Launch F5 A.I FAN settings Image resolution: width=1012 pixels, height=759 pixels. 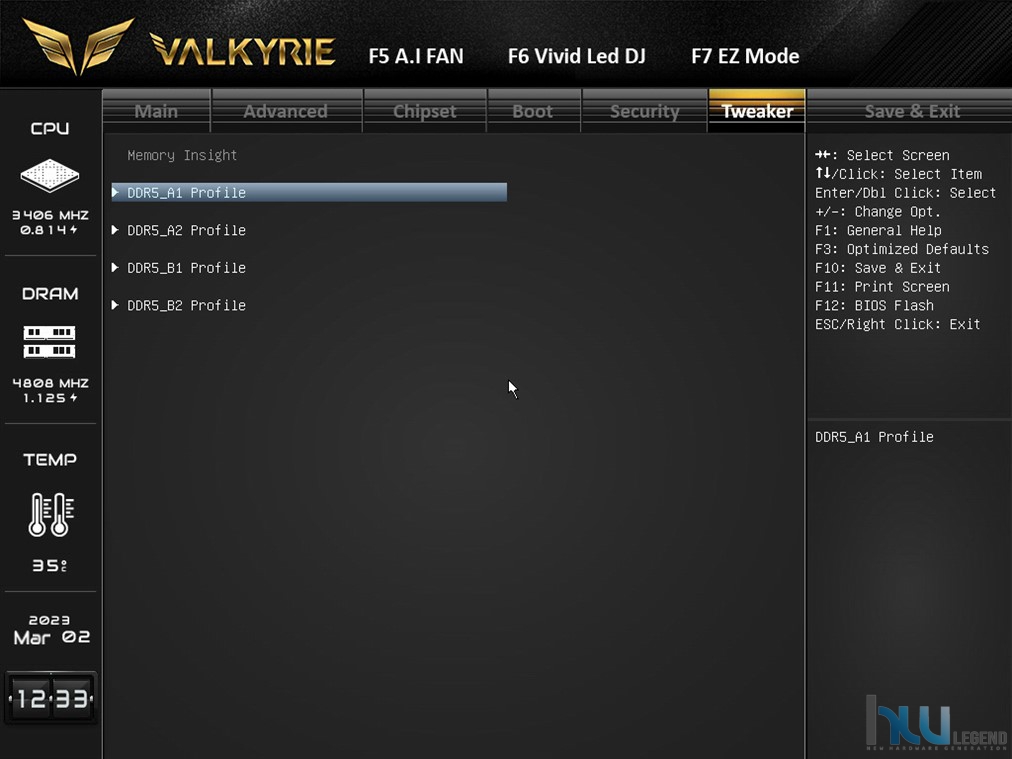point(416,56)
